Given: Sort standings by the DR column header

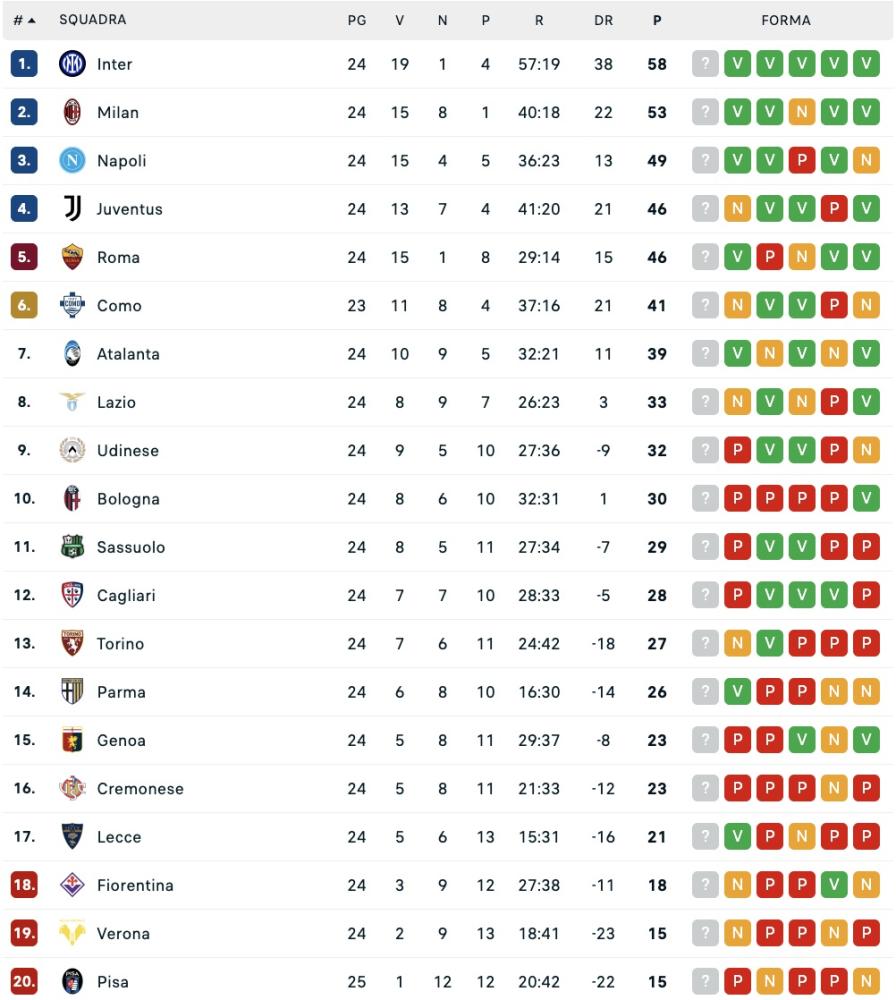Looking at the screenshot, I should (x=603, y=20).
